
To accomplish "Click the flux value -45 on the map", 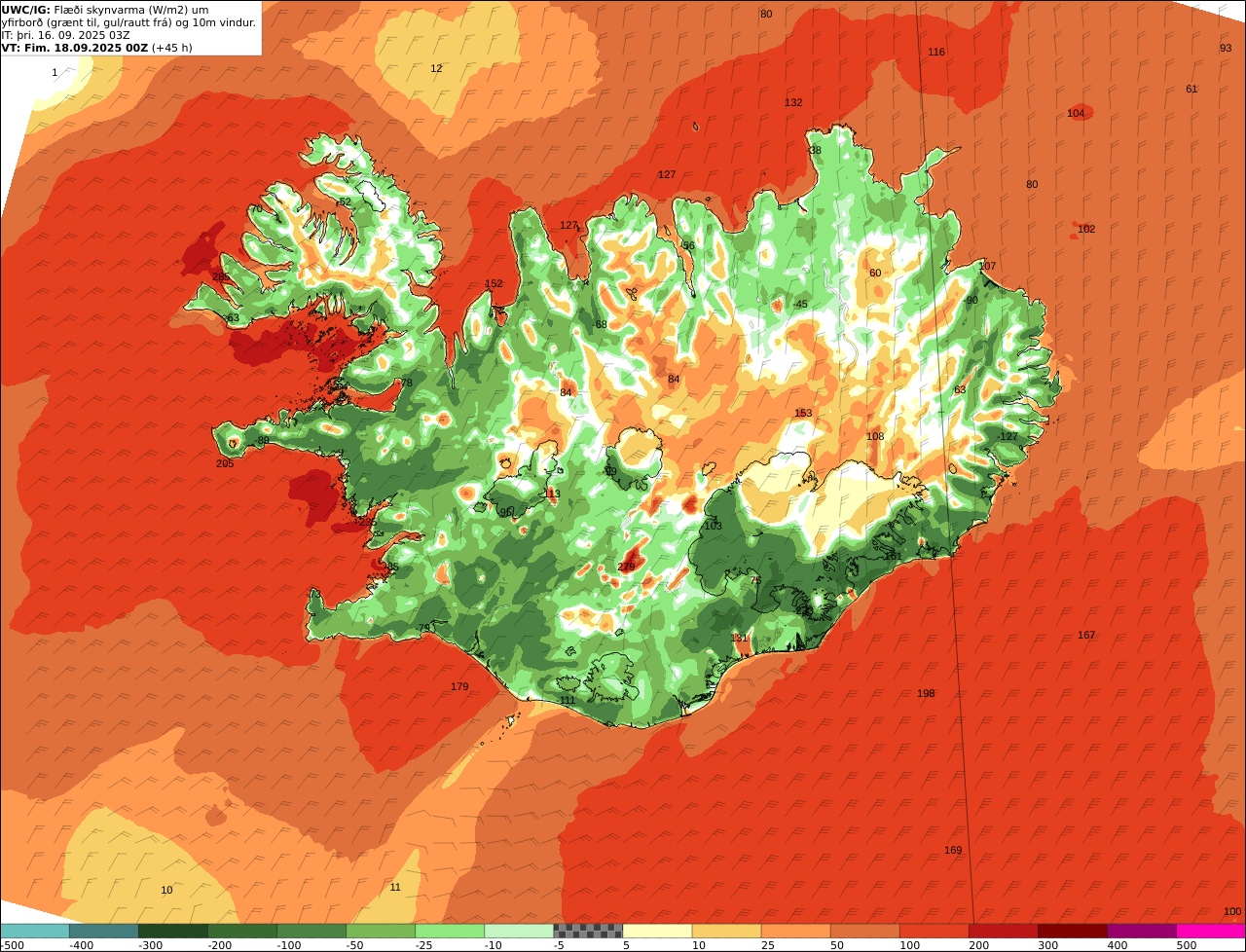I will click(x=799, y=304).
